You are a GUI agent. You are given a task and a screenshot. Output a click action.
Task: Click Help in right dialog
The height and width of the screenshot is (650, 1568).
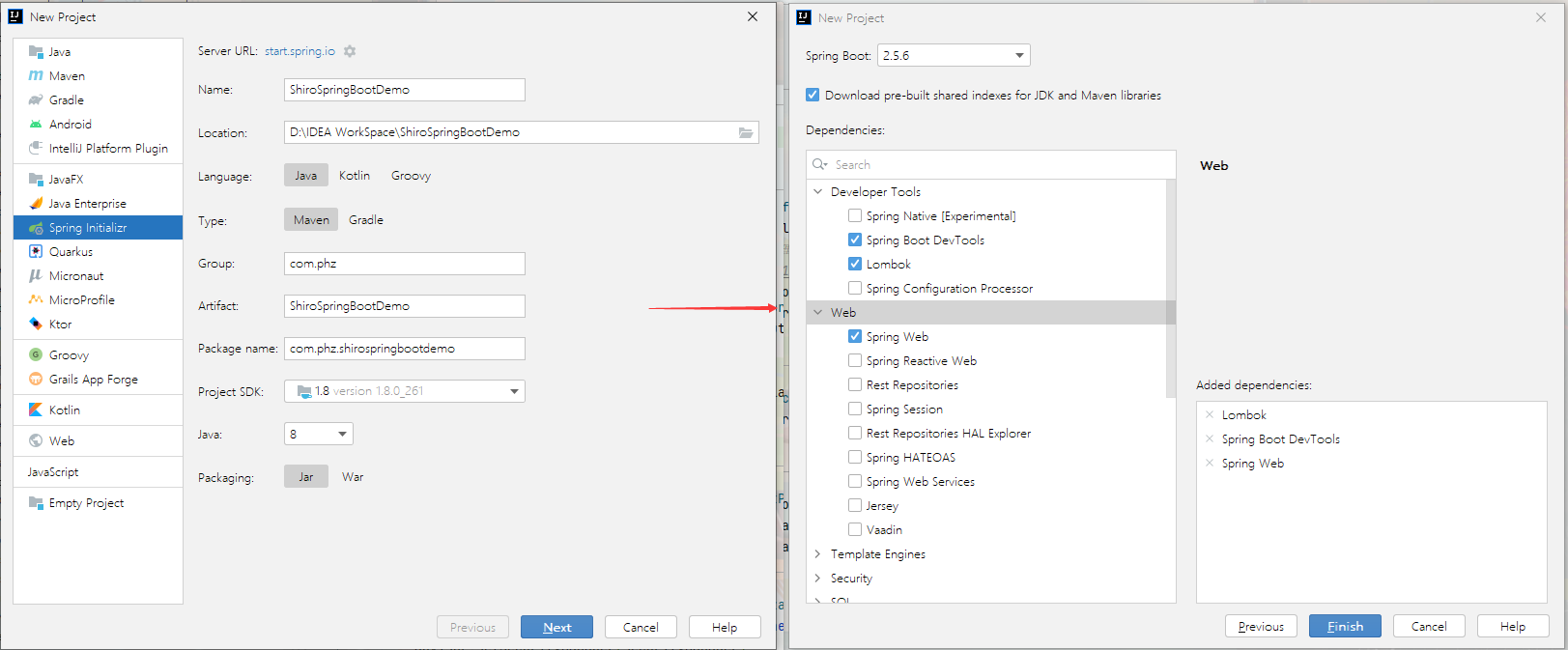(1513, 627)
